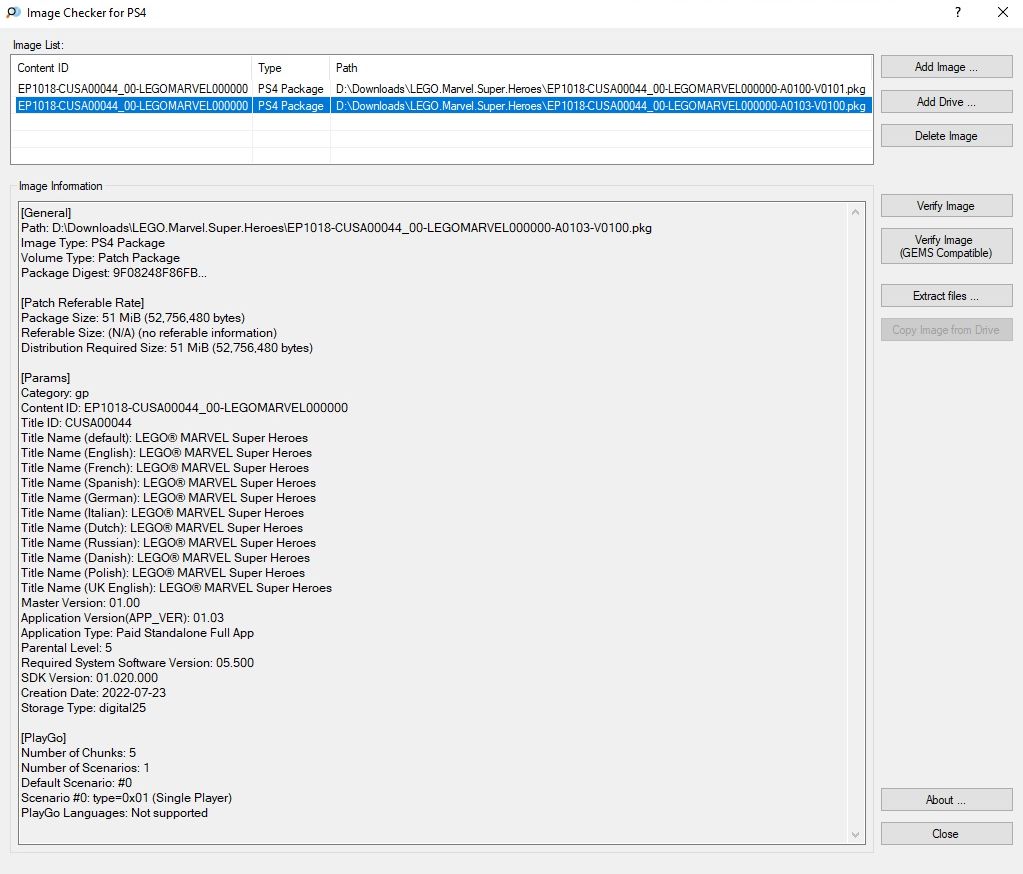Click the Distribution Required Size line
This screenshot has height=874, width=1023.
(x=166, y=348)
